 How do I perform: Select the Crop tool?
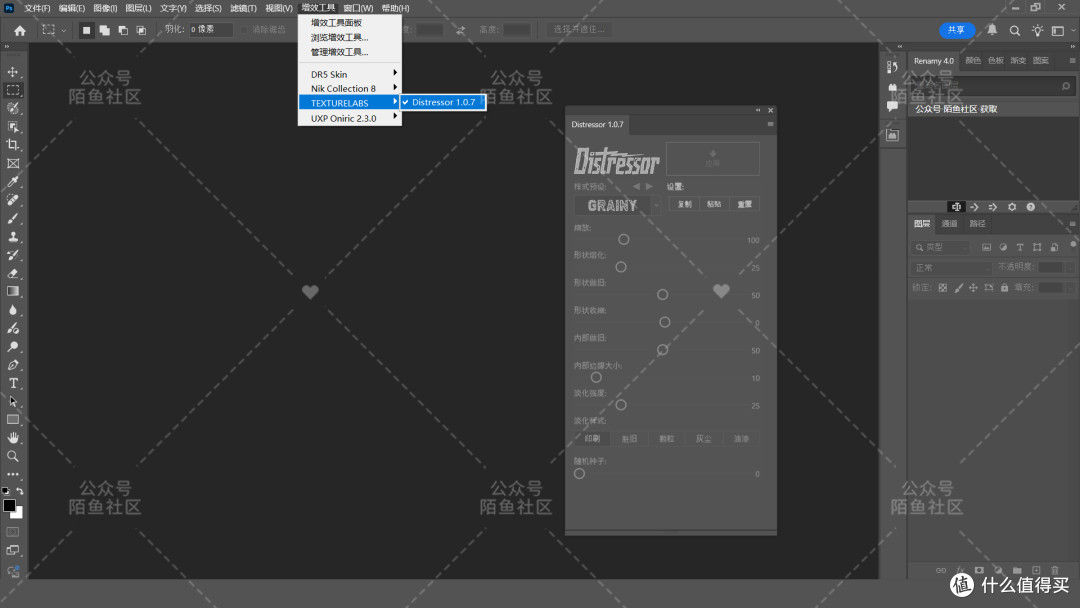tap(12, 145)
